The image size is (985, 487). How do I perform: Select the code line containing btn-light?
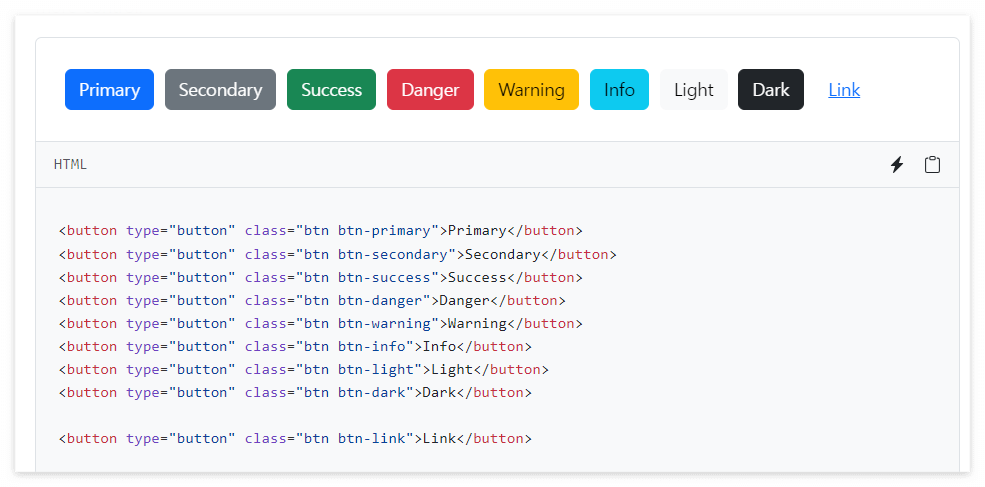[304, 369]
